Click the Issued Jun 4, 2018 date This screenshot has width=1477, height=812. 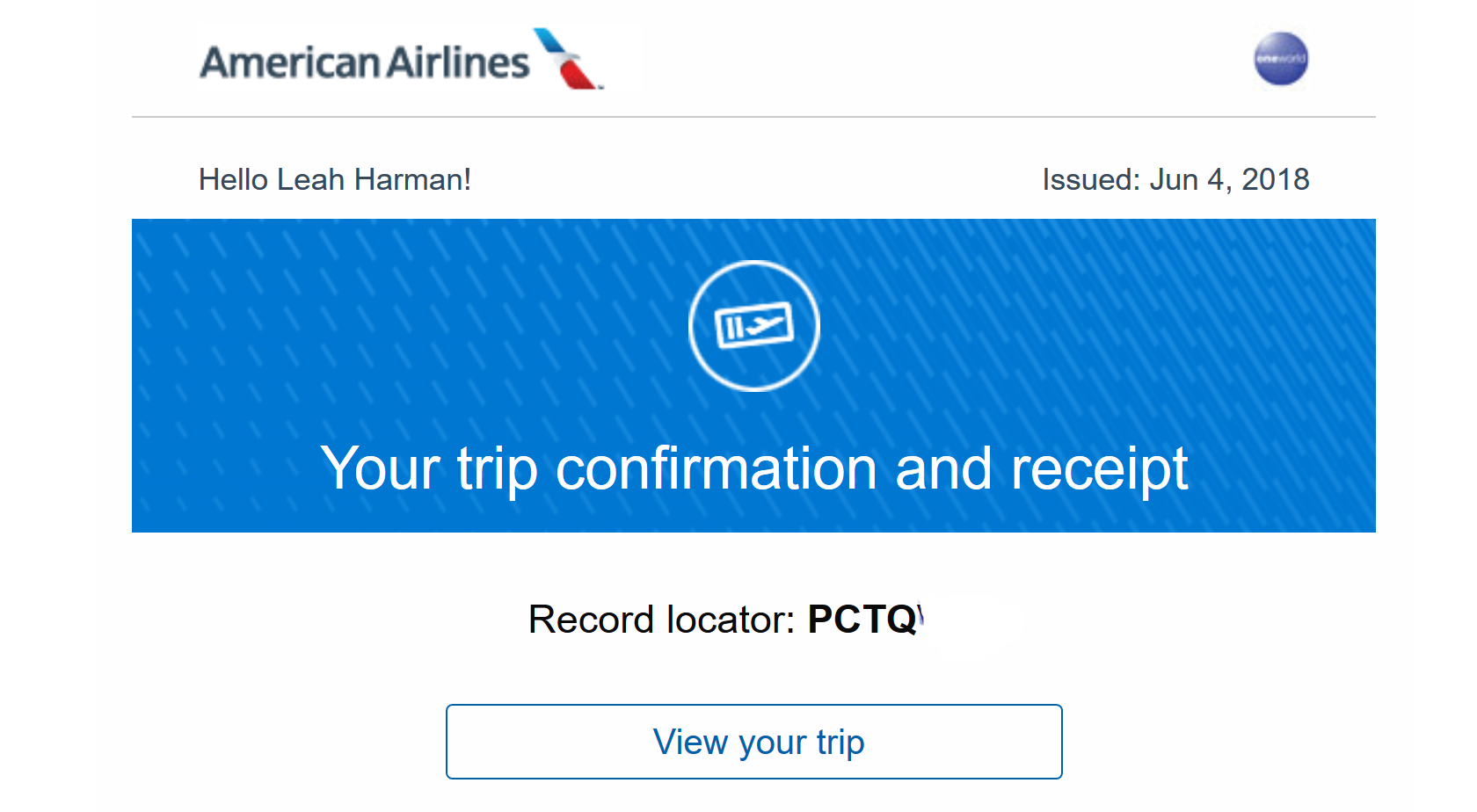point(1175,179)
